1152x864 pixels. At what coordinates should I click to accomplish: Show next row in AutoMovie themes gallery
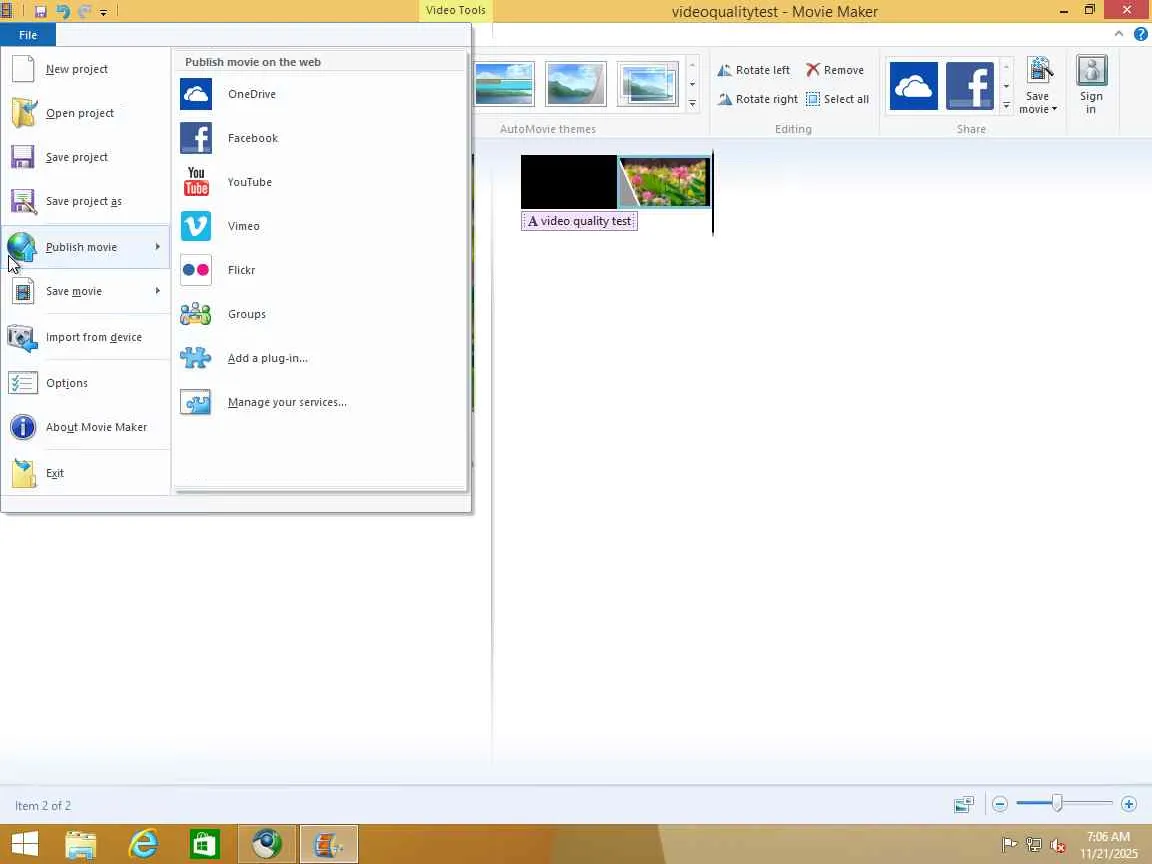click(x=692, y=84)
